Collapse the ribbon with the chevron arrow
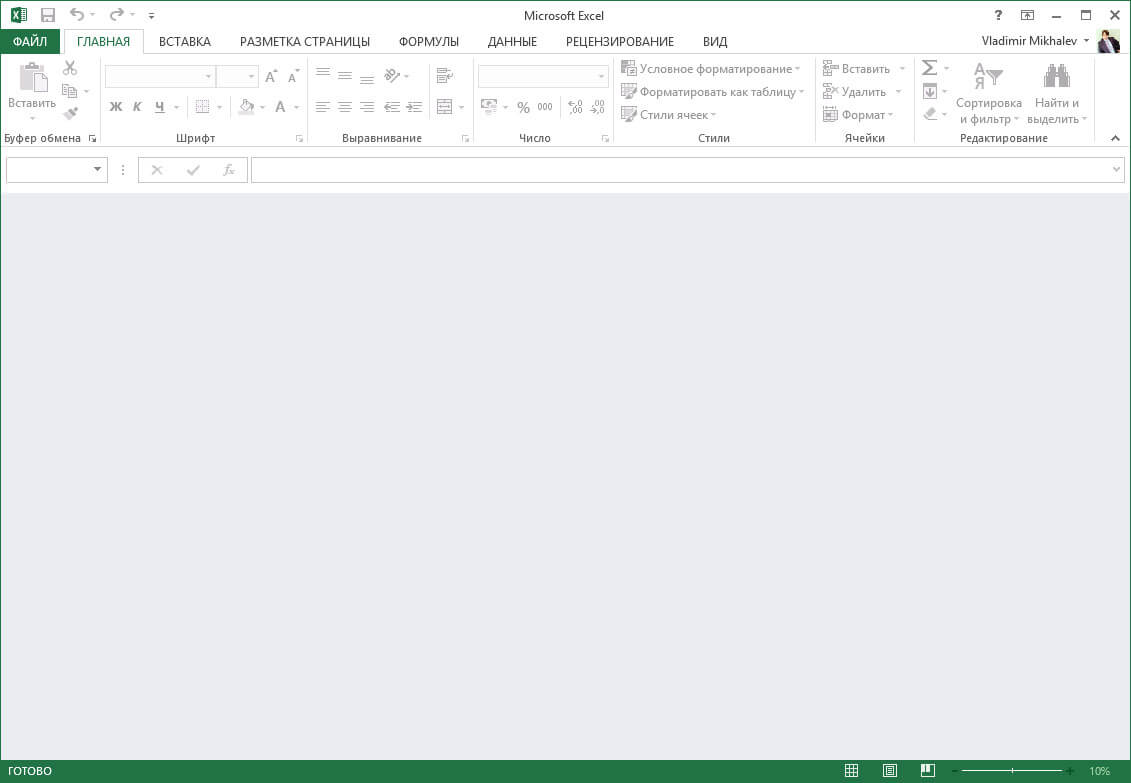Image resolution: width=1131 pixels, height=783 pixels. [1115, 138]
